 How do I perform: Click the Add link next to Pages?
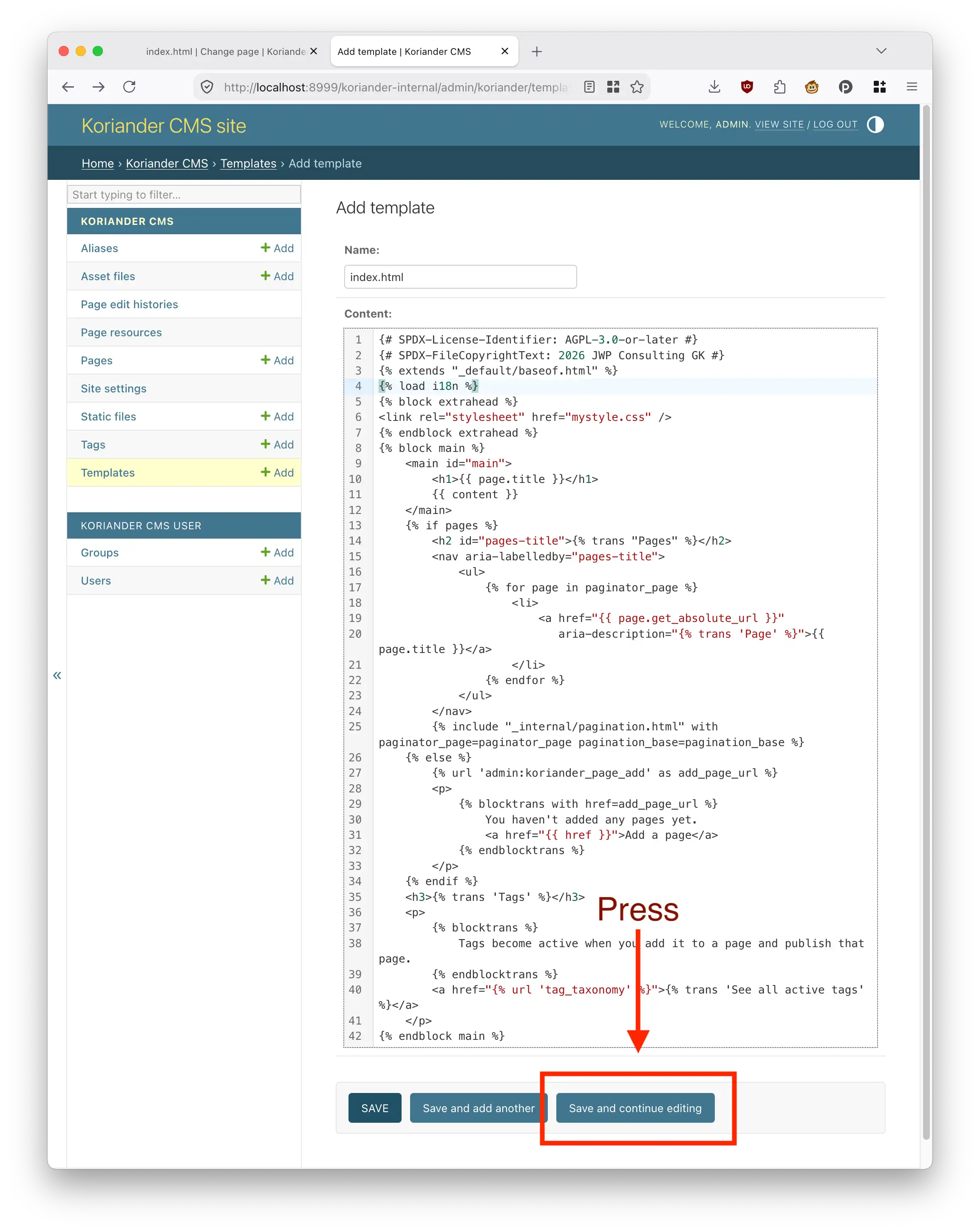tap(277, 361)
